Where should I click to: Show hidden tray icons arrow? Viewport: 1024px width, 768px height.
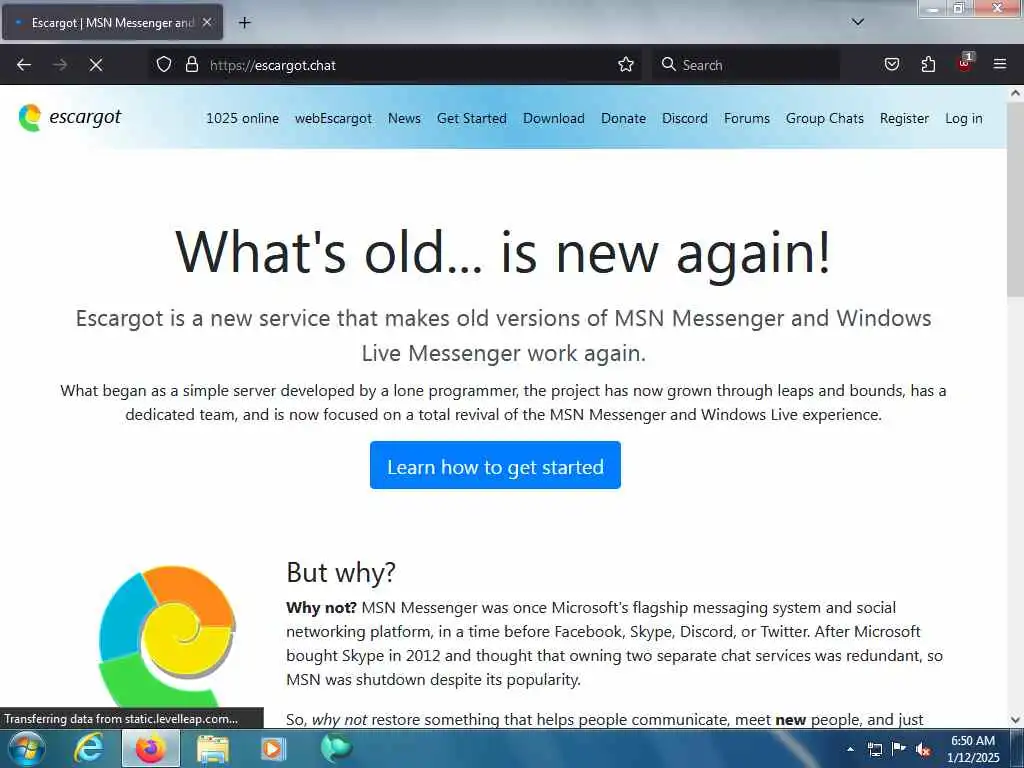tap(850, 749)
